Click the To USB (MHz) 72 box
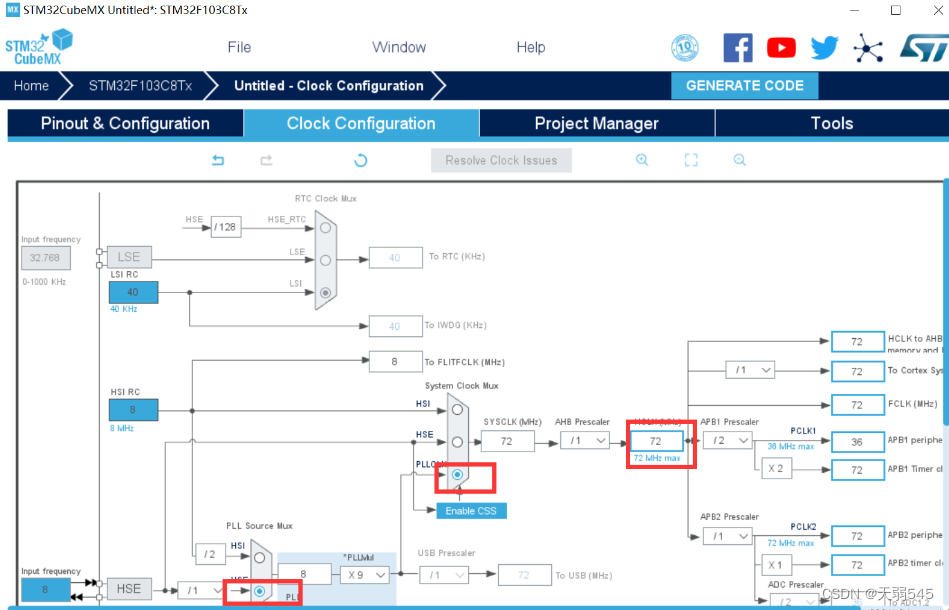This screenshot has width=949, height=610. [x=524, y=575]
